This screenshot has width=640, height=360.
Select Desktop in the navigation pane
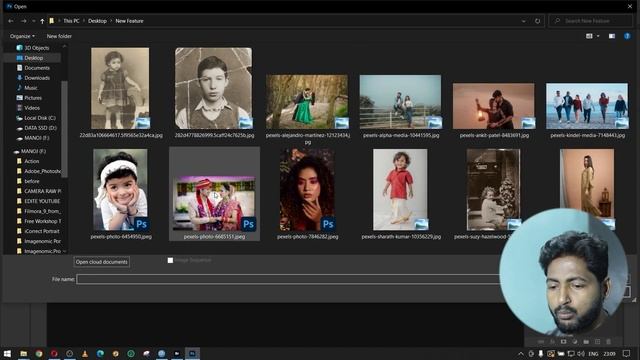point(32,58)
